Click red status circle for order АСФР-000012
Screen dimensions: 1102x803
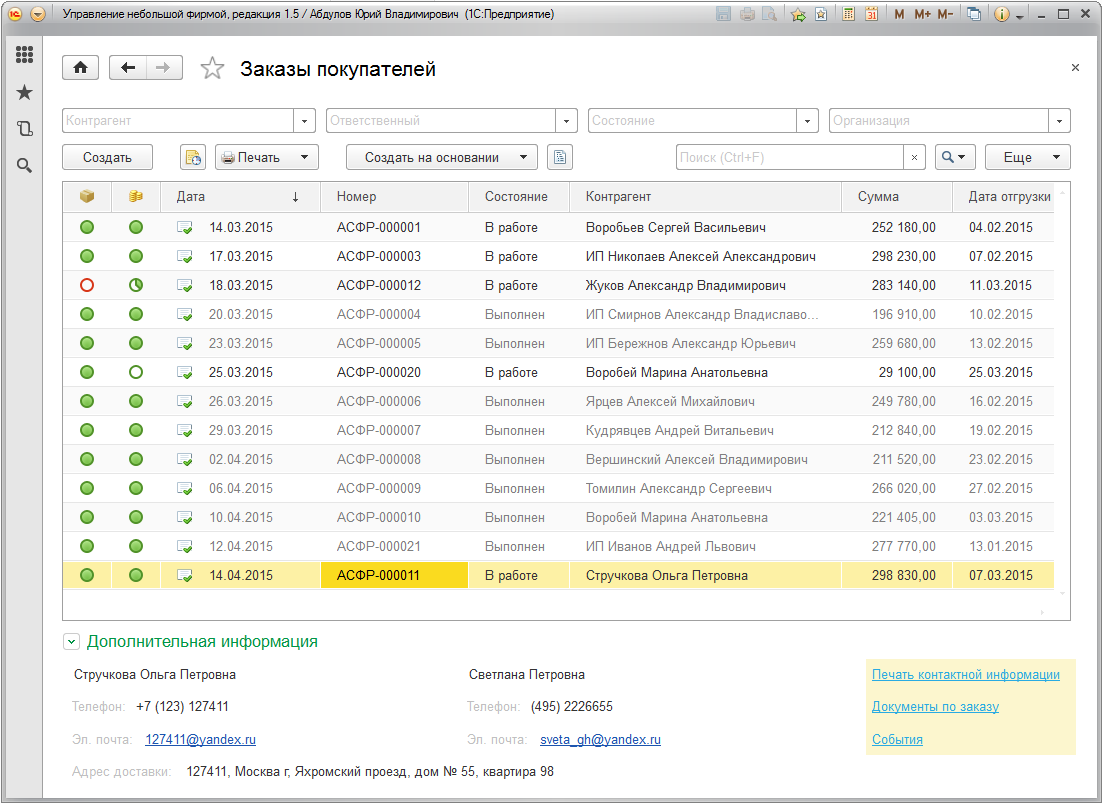point(87,286)
